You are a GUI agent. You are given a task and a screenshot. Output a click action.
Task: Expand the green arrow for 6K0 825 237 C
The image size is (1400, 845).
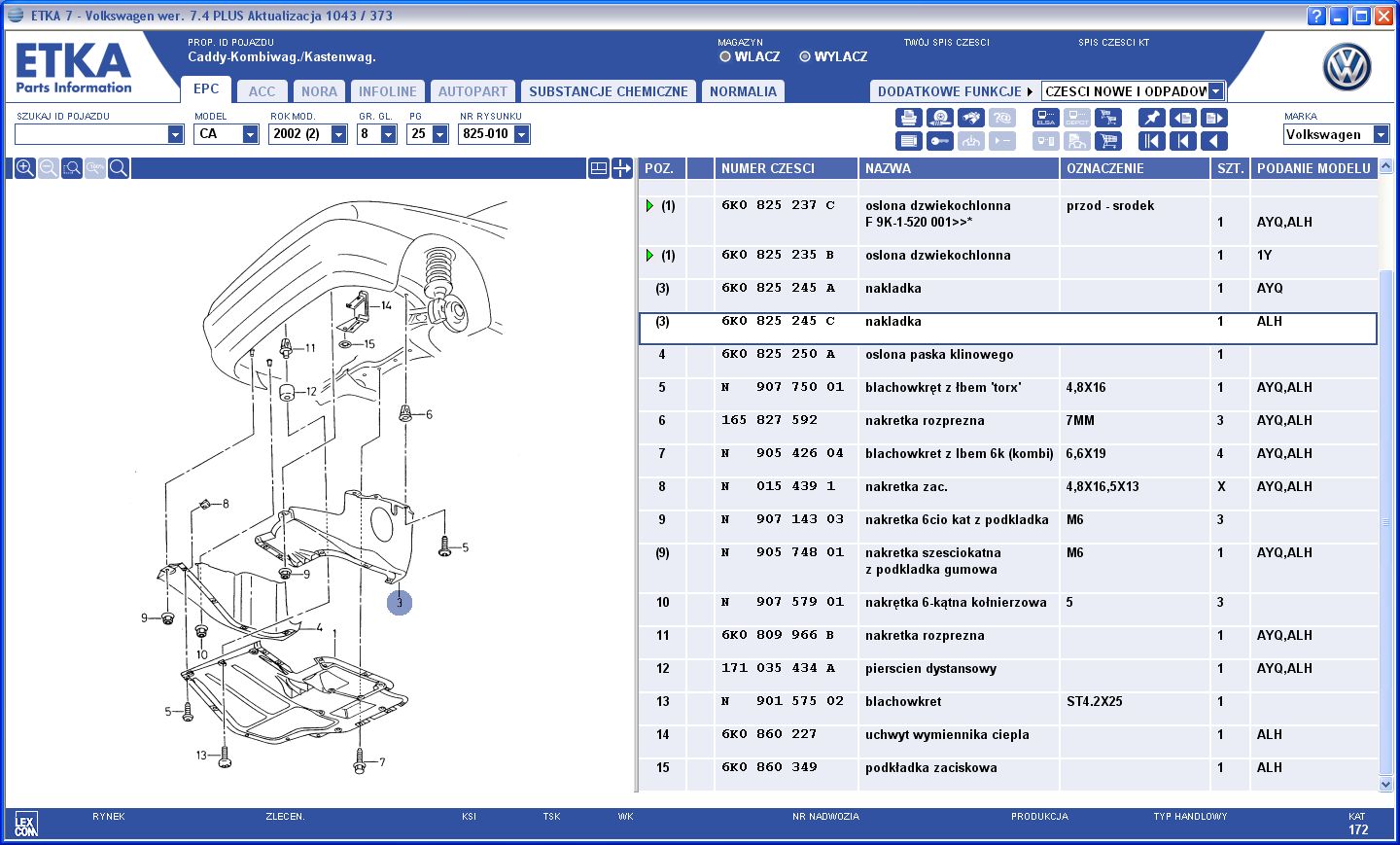point(649,206)
